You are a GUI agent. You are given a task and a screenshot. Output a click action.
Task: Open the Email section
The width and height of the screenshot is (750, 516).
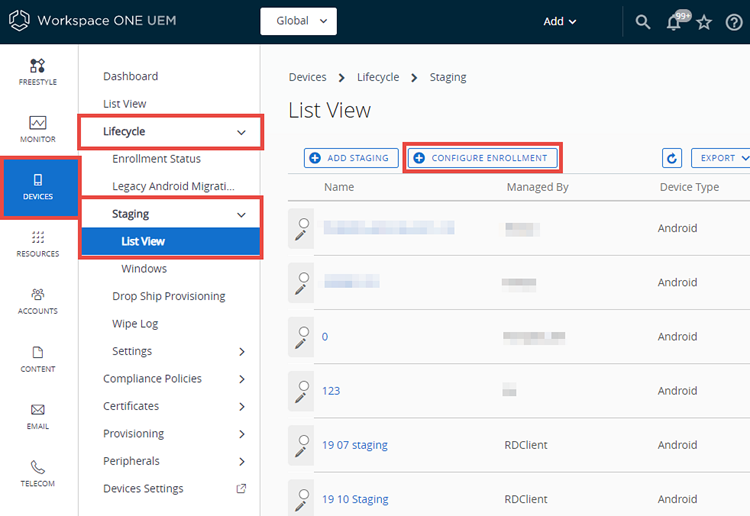point(37,417)
